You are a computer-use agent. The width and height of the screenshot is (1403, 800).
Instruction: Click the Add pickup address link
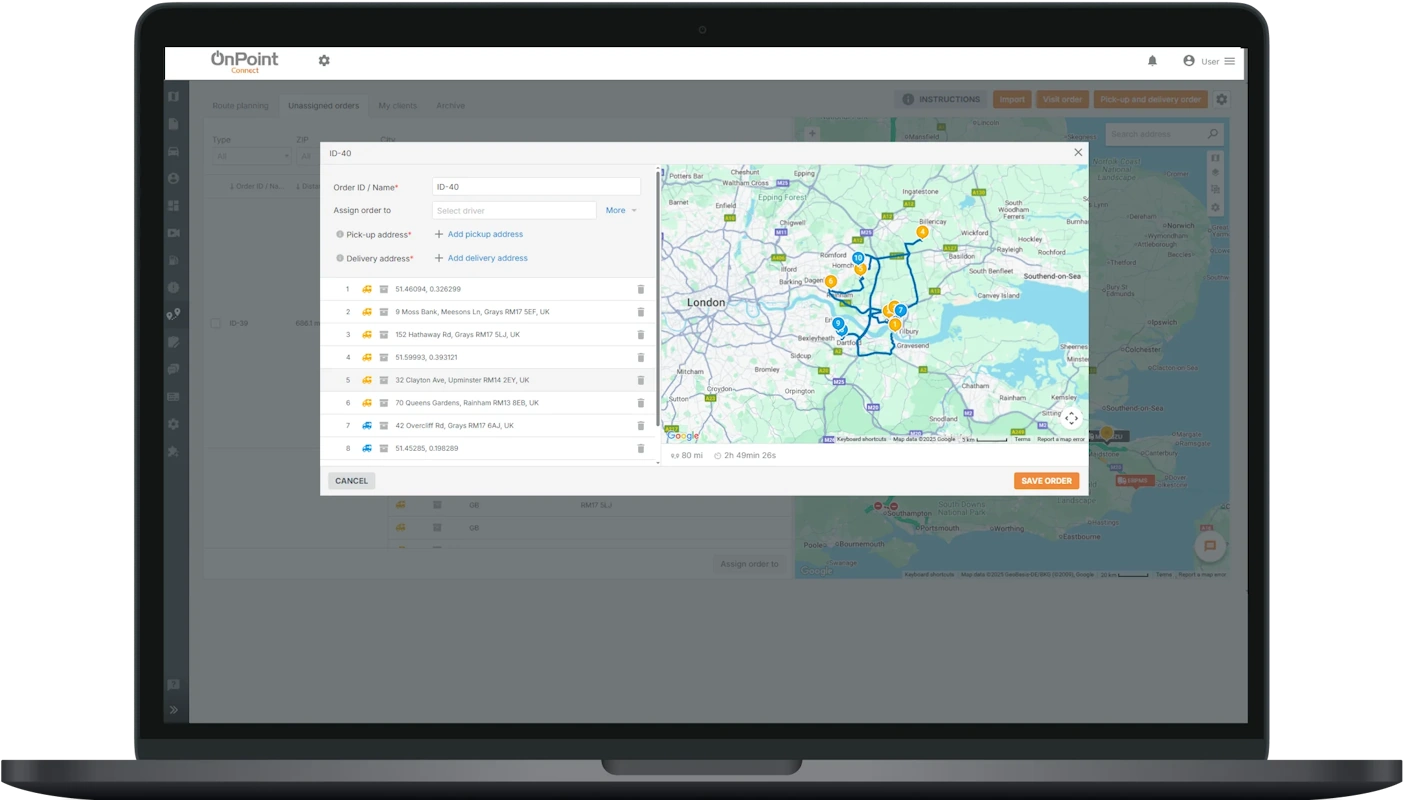tap(484, 235)
